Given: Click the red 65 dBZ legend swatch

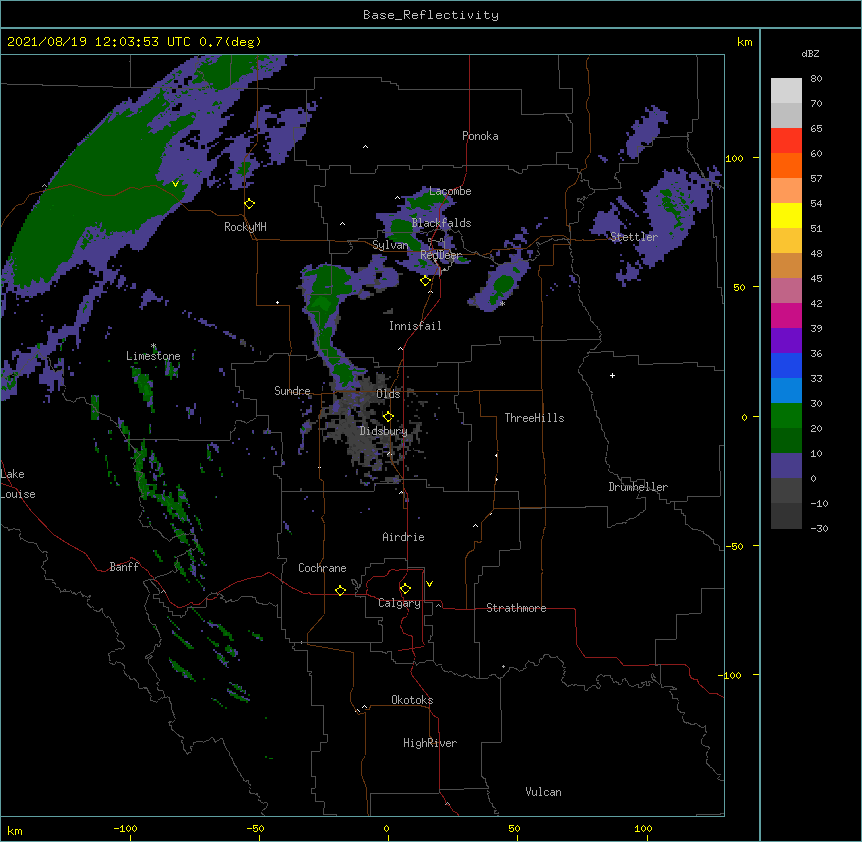Looking at the screenshot, I should [786, 140].
